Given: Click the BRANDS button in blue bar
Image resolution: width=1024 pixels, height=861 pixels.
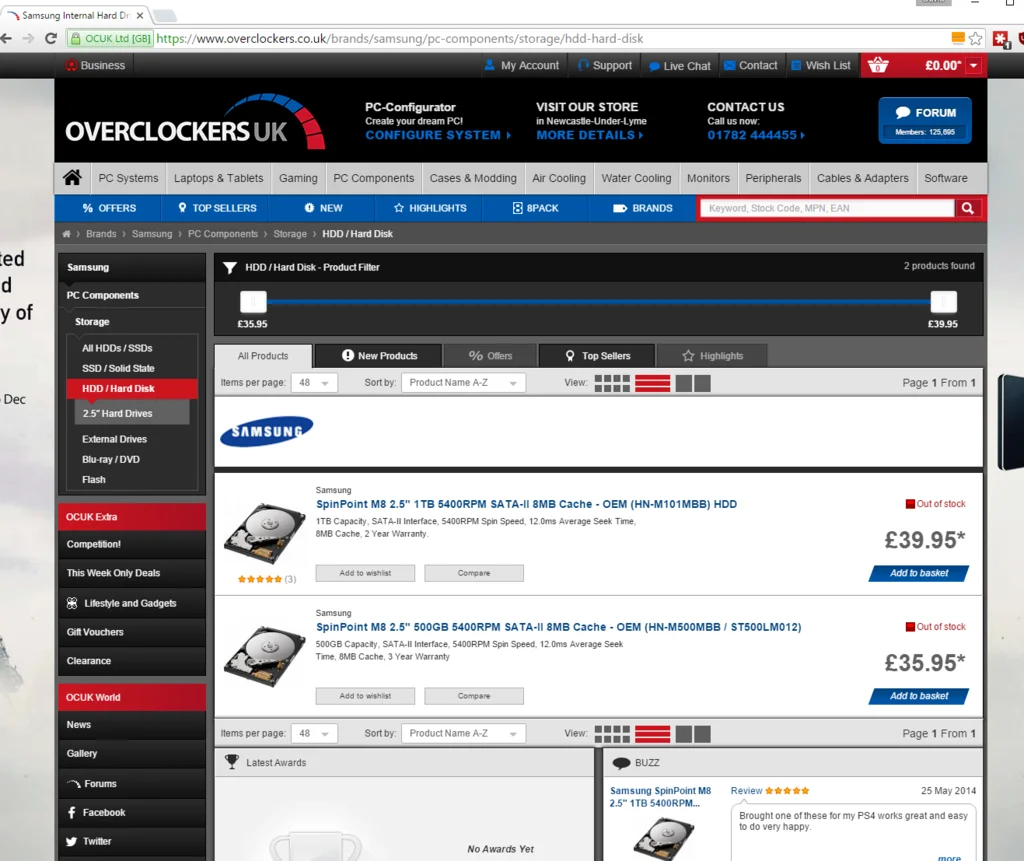Looking at the screenshot, I should coord(643,208).
